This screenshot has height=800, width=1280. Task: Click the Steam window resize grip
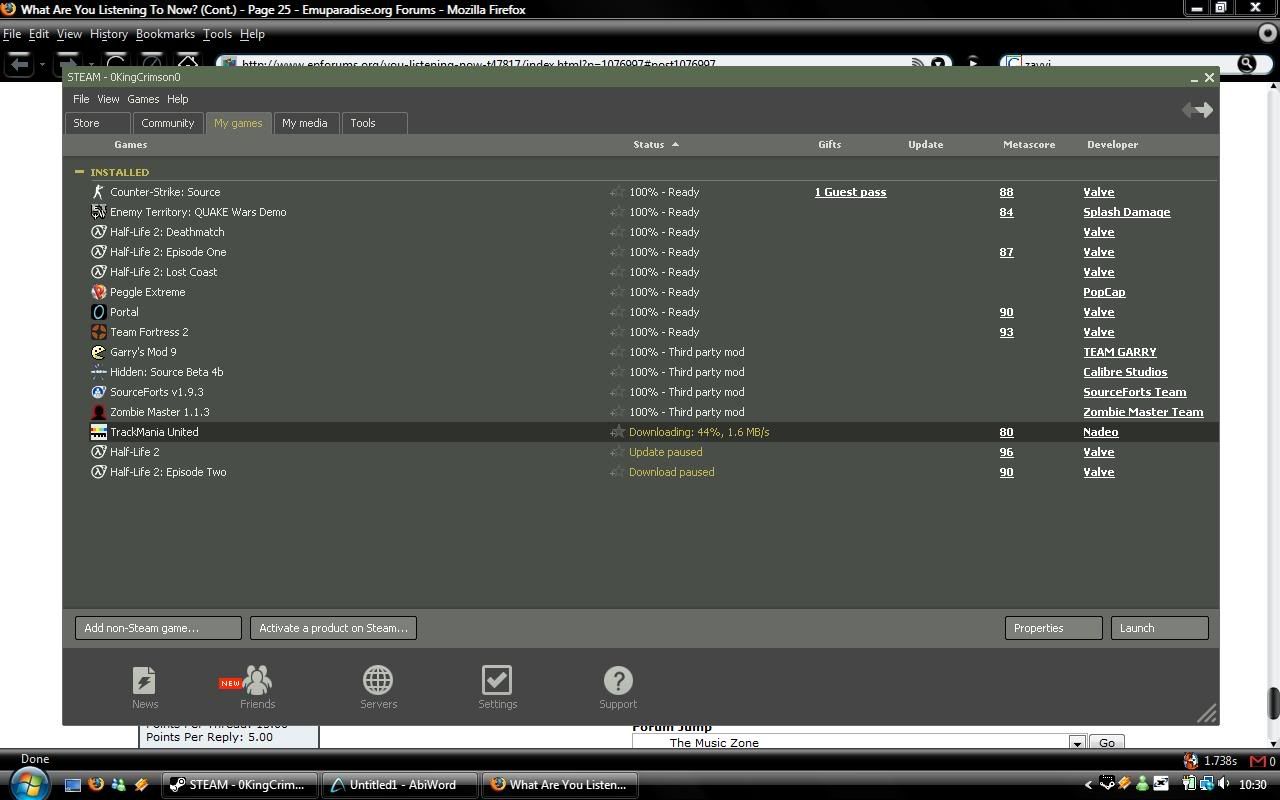(1207, 713)
